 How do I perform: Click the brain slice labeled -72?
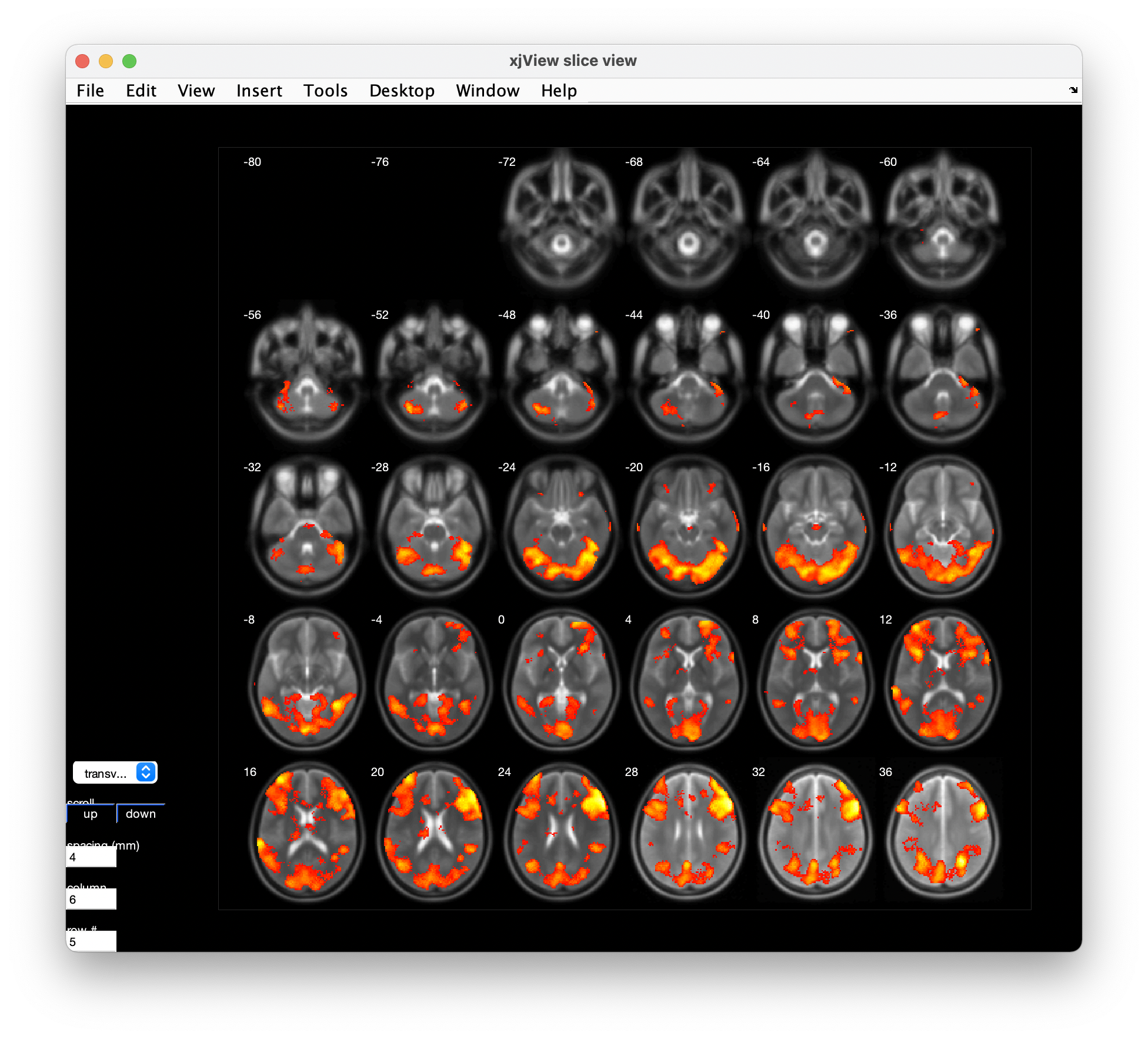coord(561,221)
